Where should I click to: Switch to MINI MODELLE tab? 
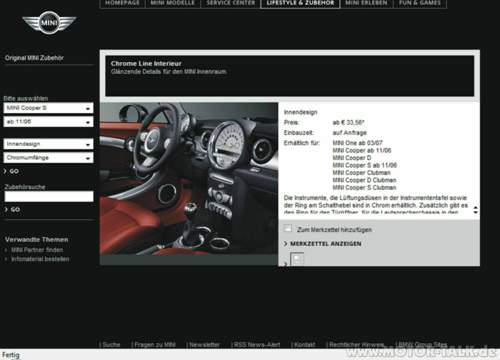coord(172,3)
